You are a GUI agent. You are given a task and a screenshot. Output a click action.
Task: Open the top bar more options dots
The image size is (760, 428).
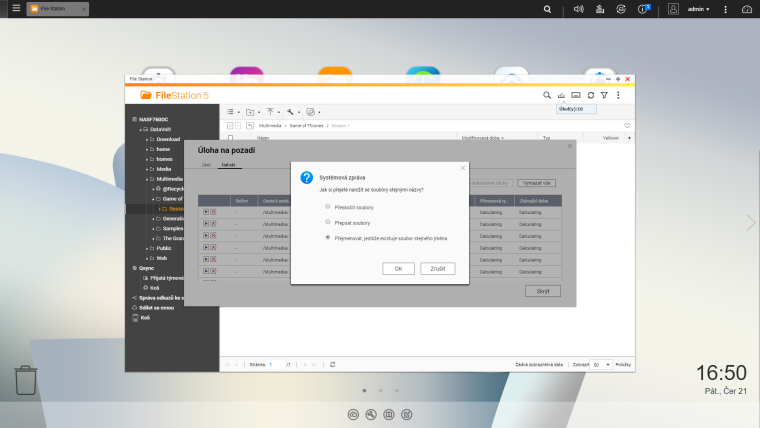[726, 9]
